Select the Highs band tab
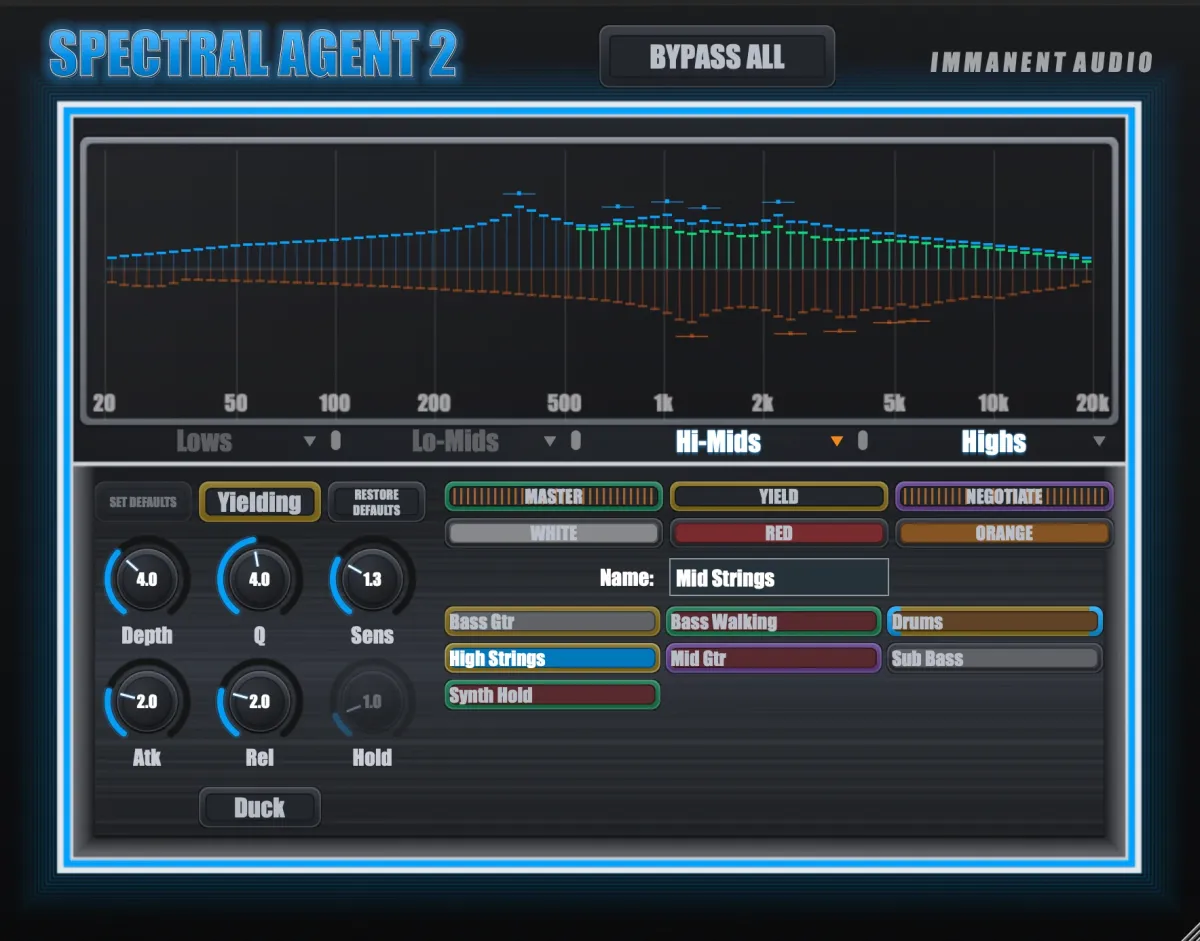The image size is (1200, 941). pos(994,441)
